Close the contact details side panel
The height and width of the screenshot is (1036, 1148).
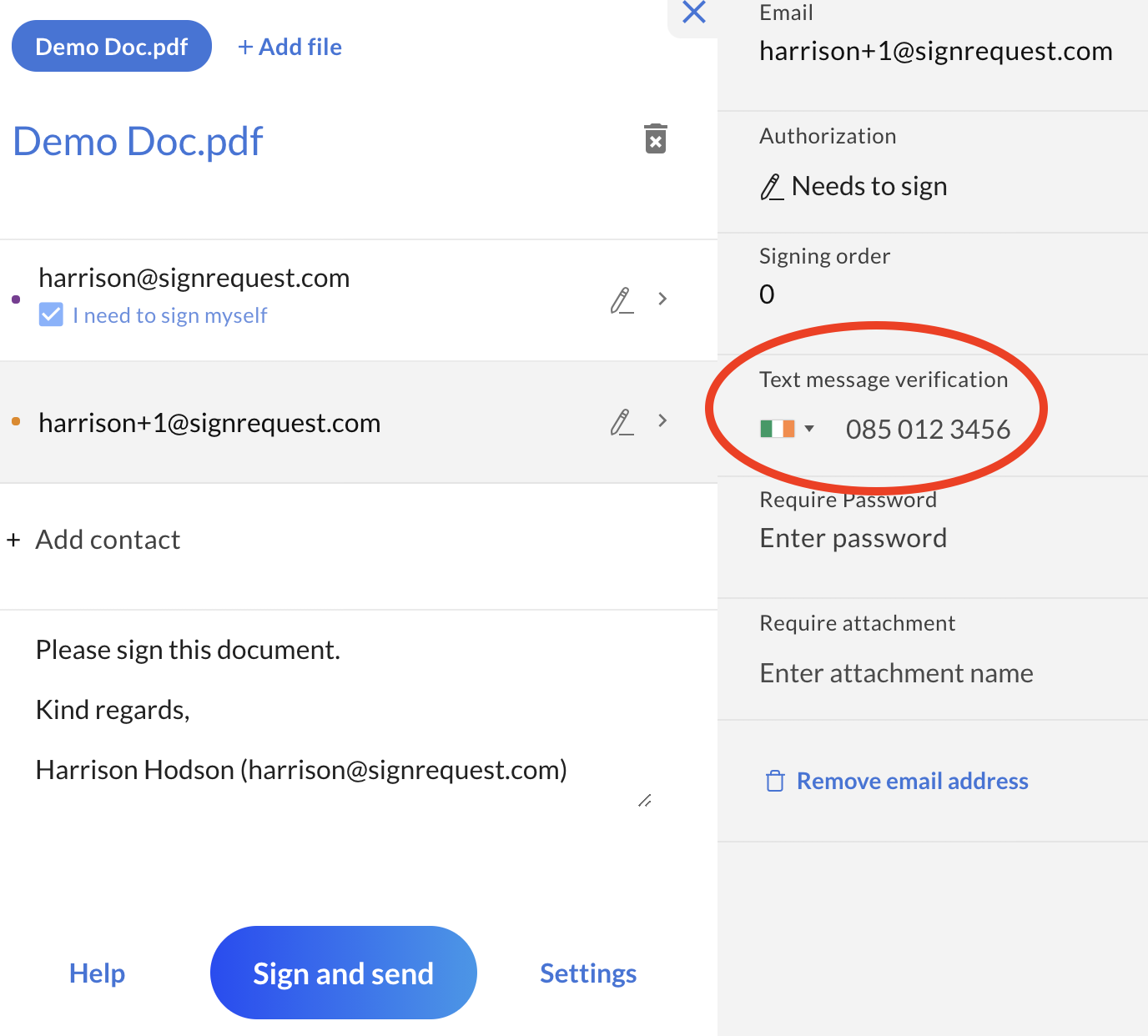click(x=694, y=13)
